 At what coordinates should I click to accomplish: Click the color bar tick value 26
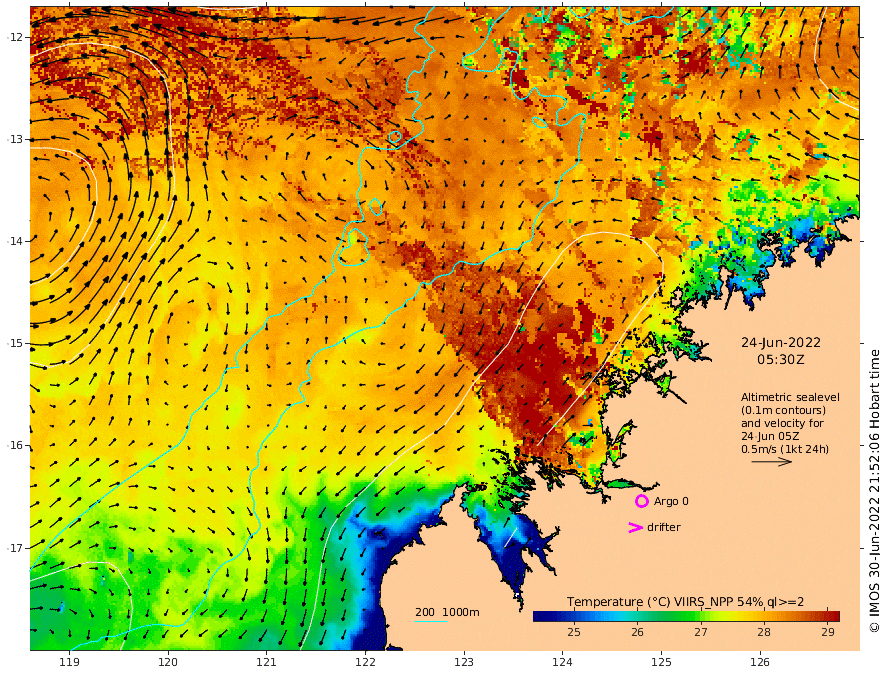pos(637,632)
